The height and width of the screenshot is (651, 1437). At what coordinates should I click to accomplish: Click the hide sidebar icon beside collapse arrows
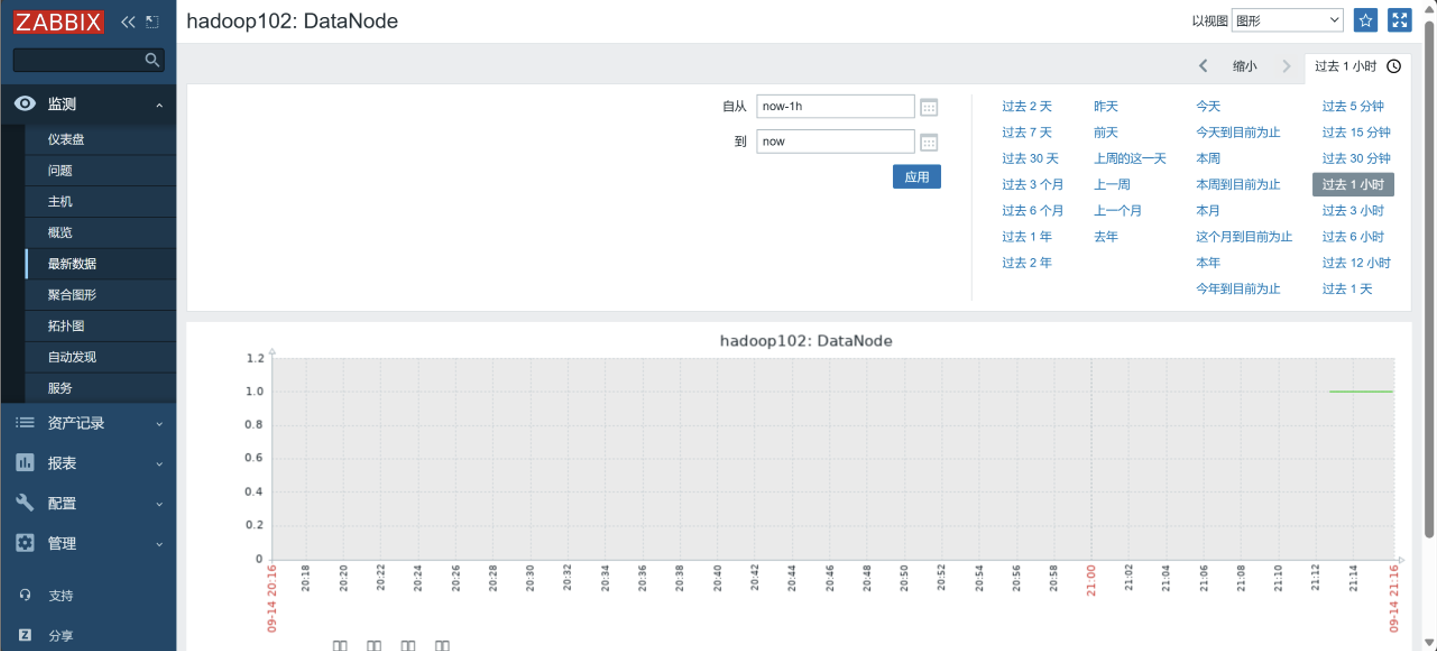tap(152, 21)
